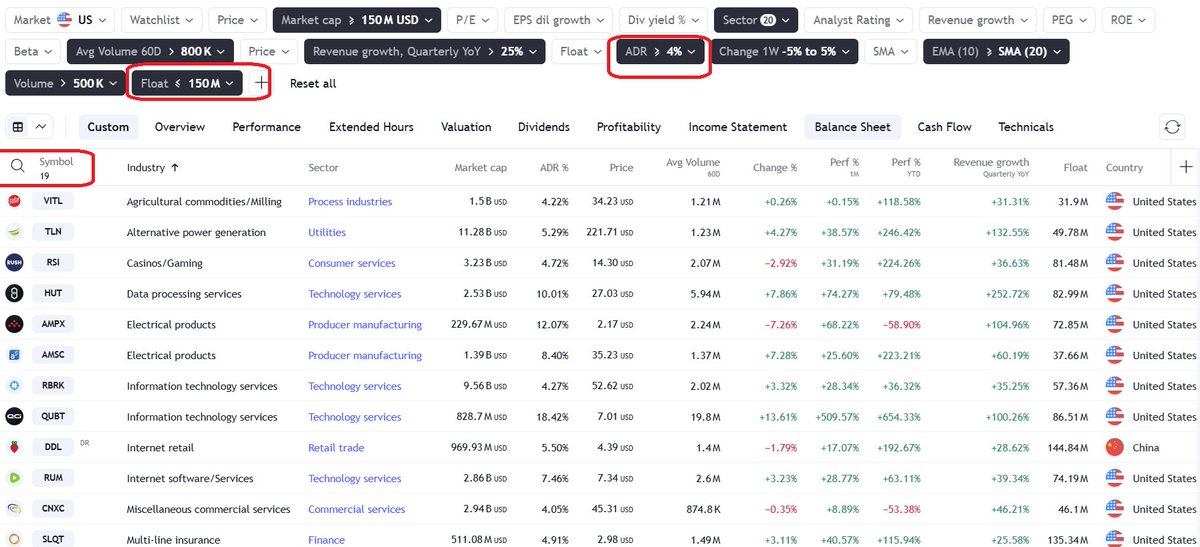Sort by the ADR % column header
The image size is (1200, 547).
(554, 167)
